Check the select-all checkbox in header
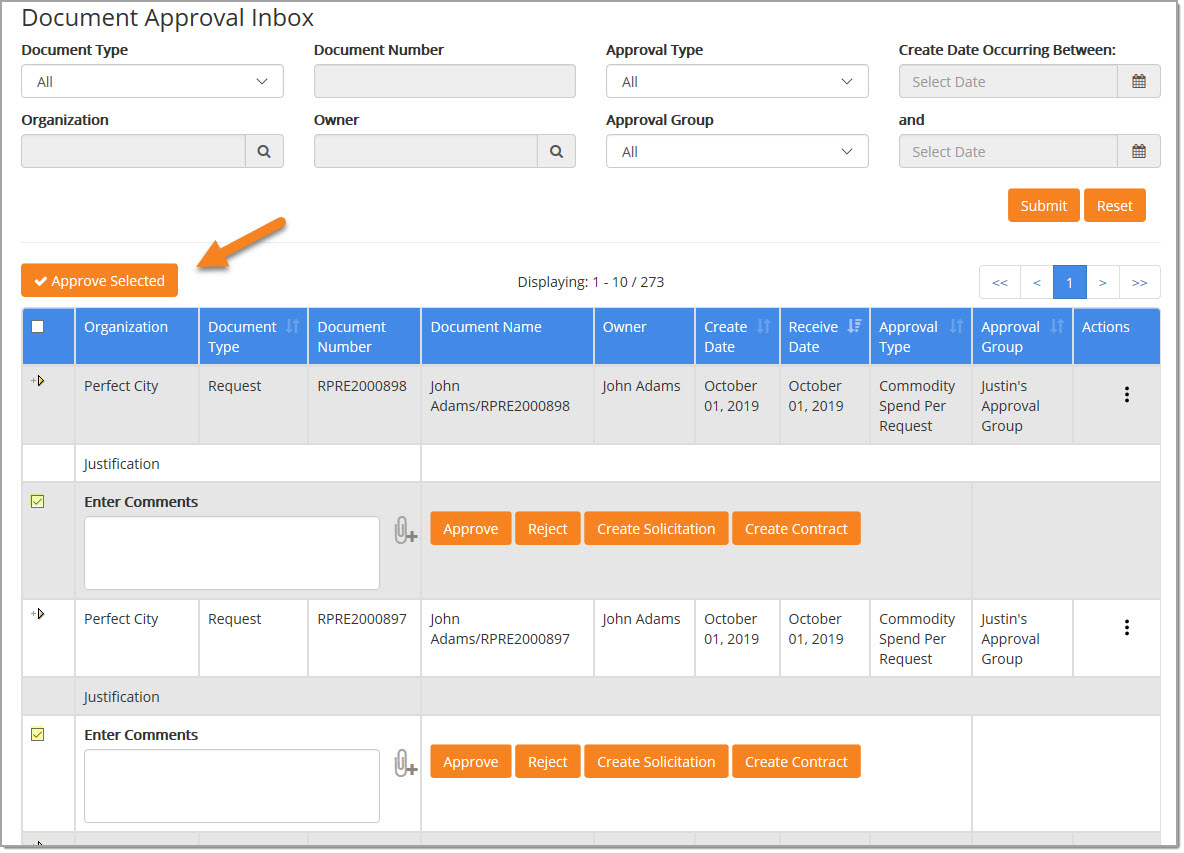1184x853 pixels. click(38, 326)
